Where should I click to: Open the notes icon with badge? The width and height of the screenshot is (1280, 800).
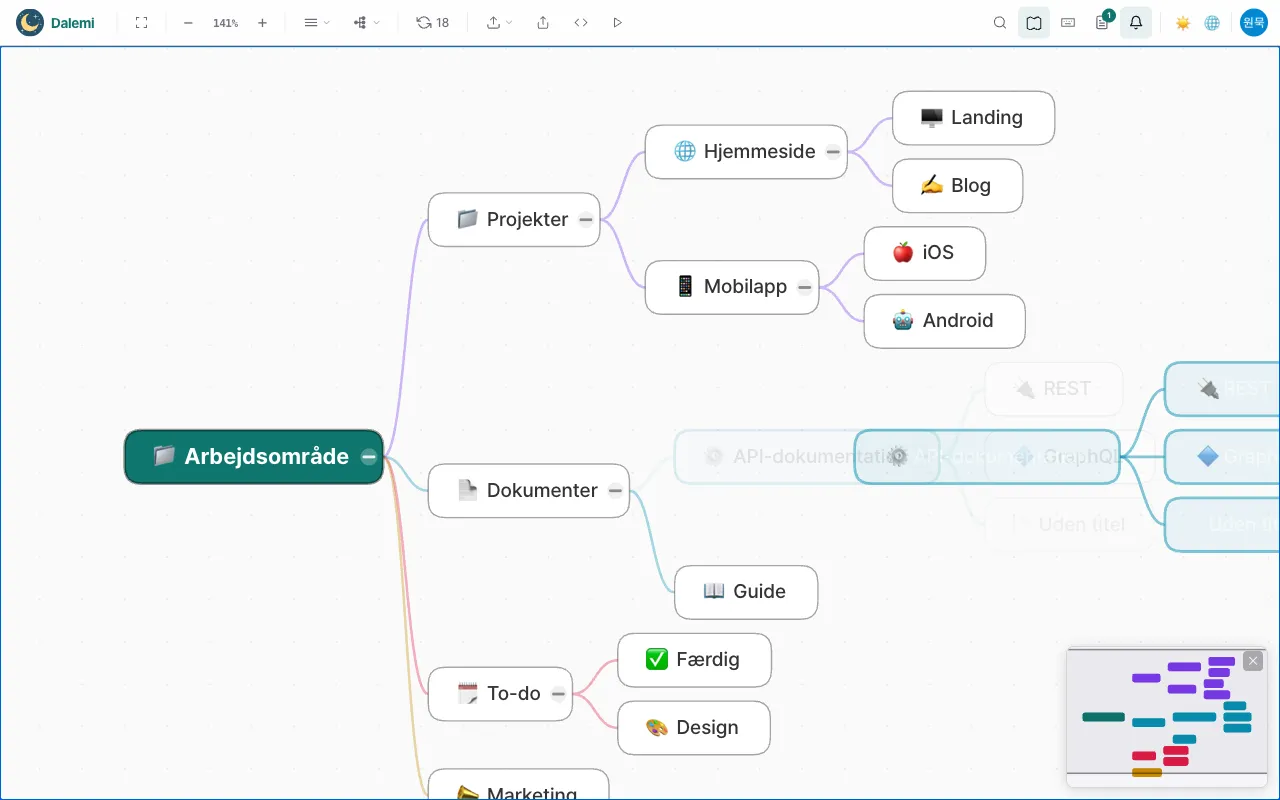[1102, 22]
